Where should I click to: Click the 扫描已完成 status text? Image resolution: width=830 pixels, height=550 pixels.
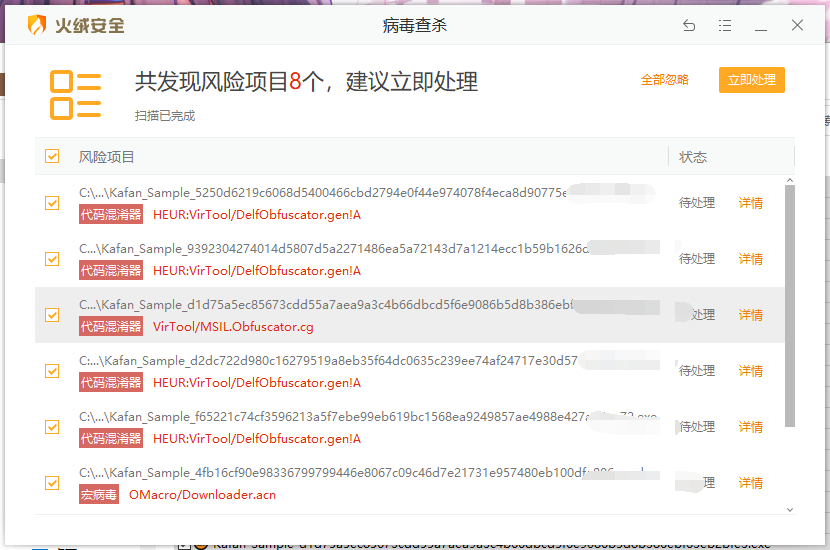pos(165,115)
